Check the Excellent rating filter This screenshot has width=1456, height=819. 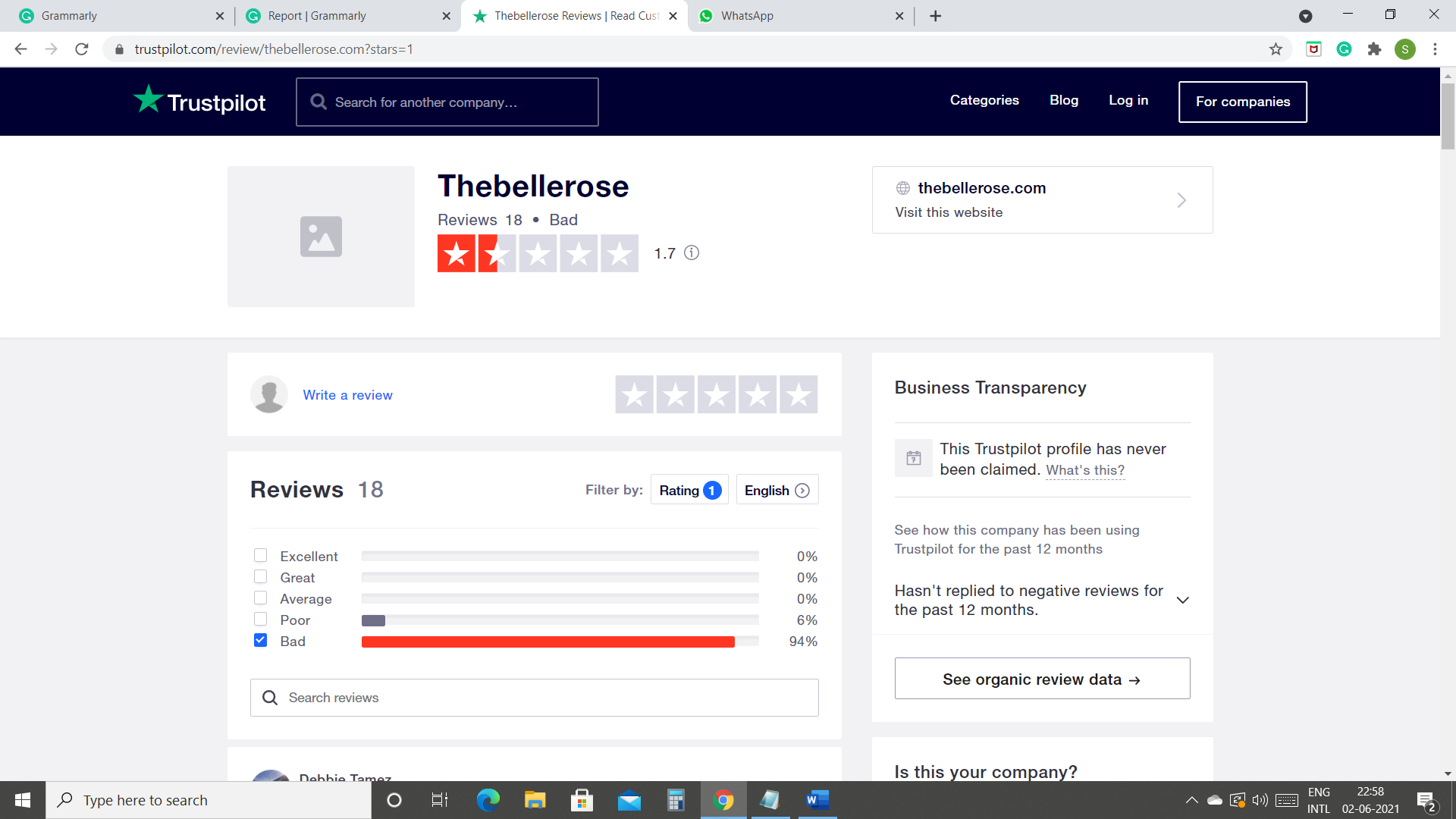coord(260,555)
